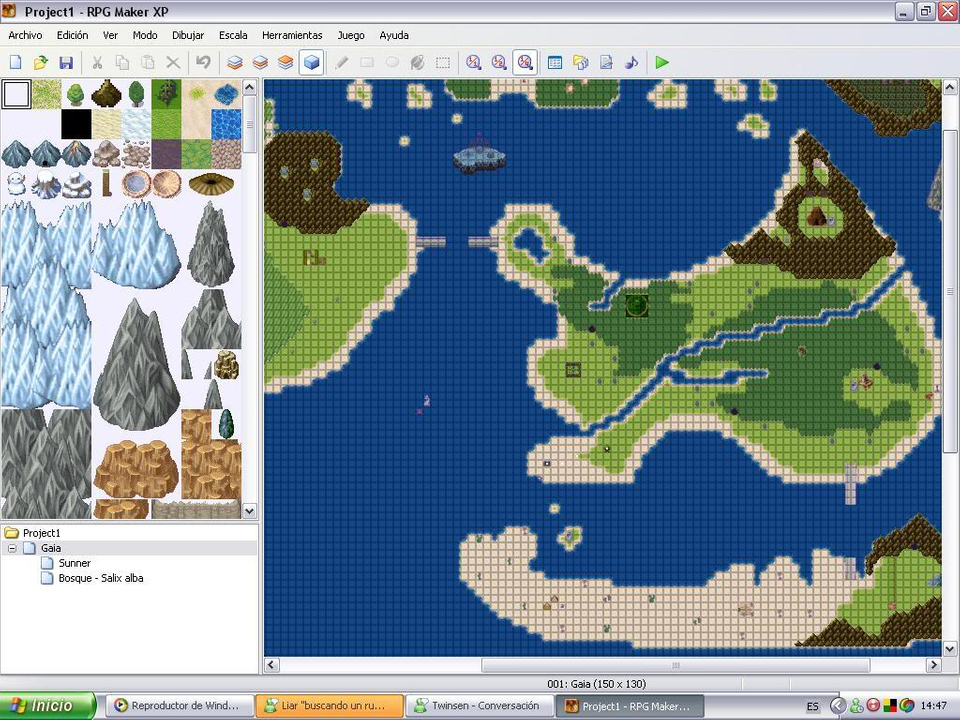Switch to Twinsen - Conversación taskbar window

click(478, 706)
